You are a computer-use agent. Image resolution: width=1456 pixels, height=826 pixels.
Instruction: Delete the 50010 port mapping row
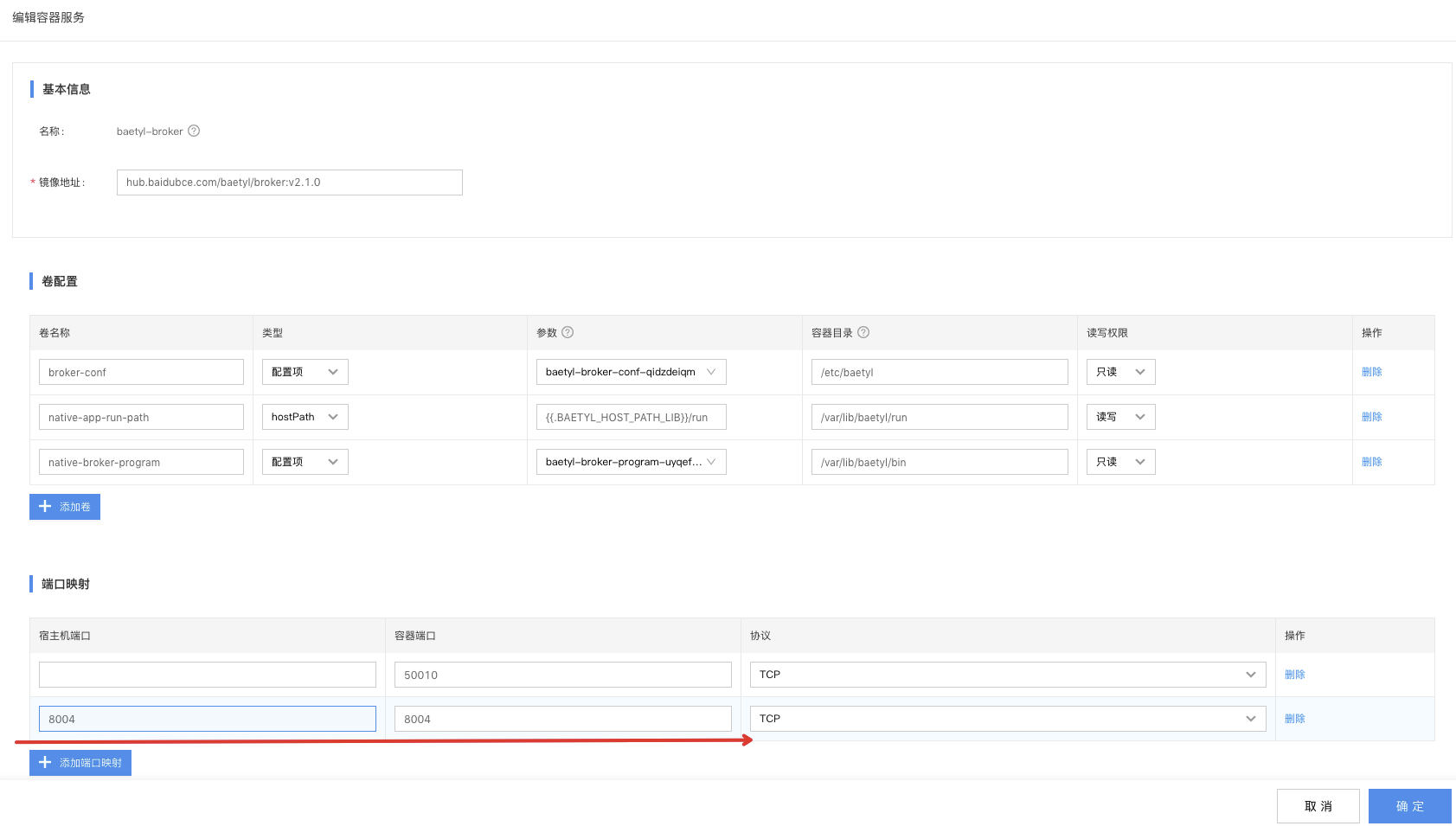tap(1295, 675)
